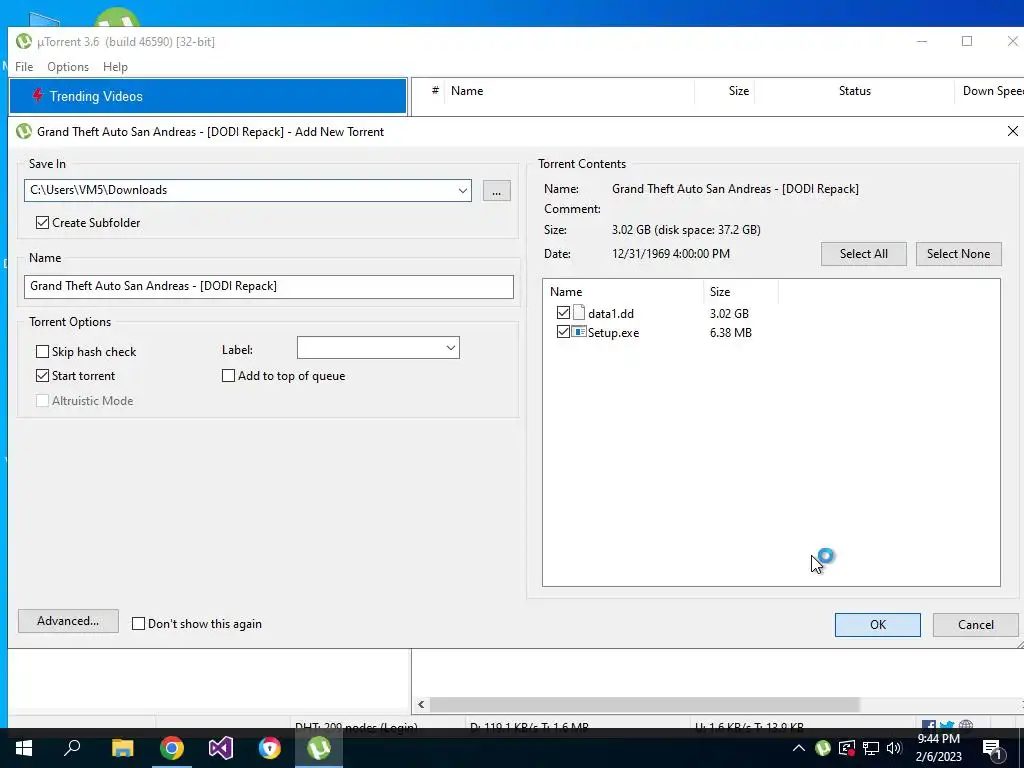Tick Don't show this again
1024x768 pixels.
click(x=138, y=624)
